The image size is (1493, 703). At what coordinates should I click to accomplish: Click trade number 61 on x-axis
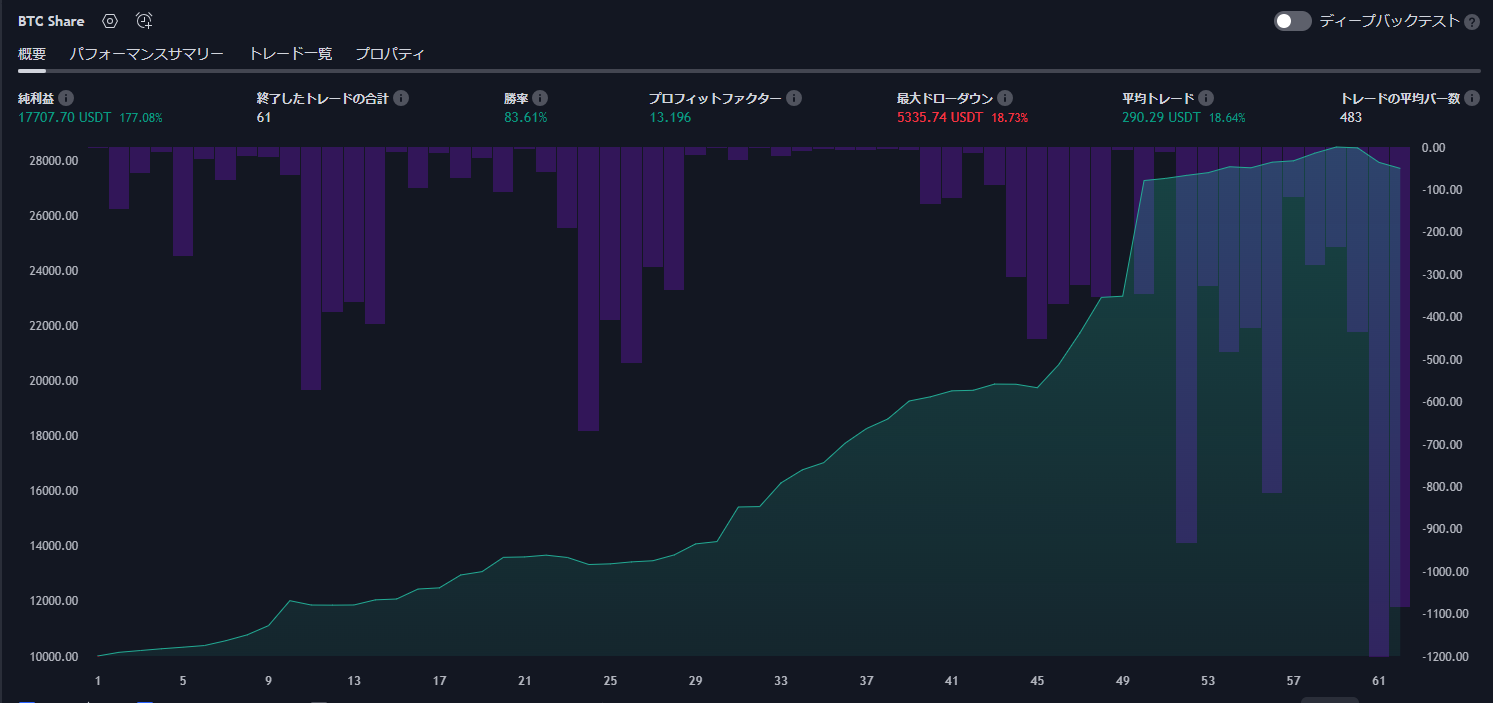(x=1379, y=681)
